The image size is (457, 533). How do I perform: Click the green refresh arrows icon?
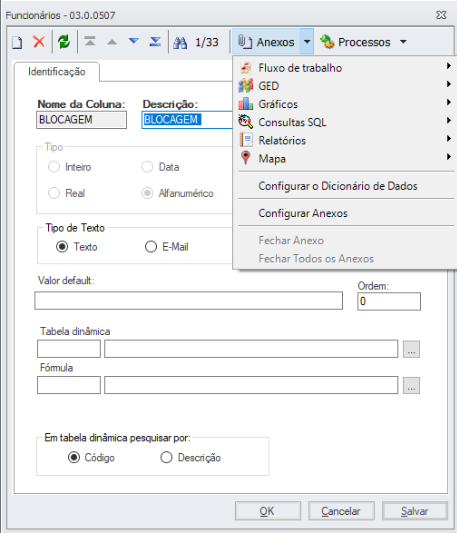[64, 42]
